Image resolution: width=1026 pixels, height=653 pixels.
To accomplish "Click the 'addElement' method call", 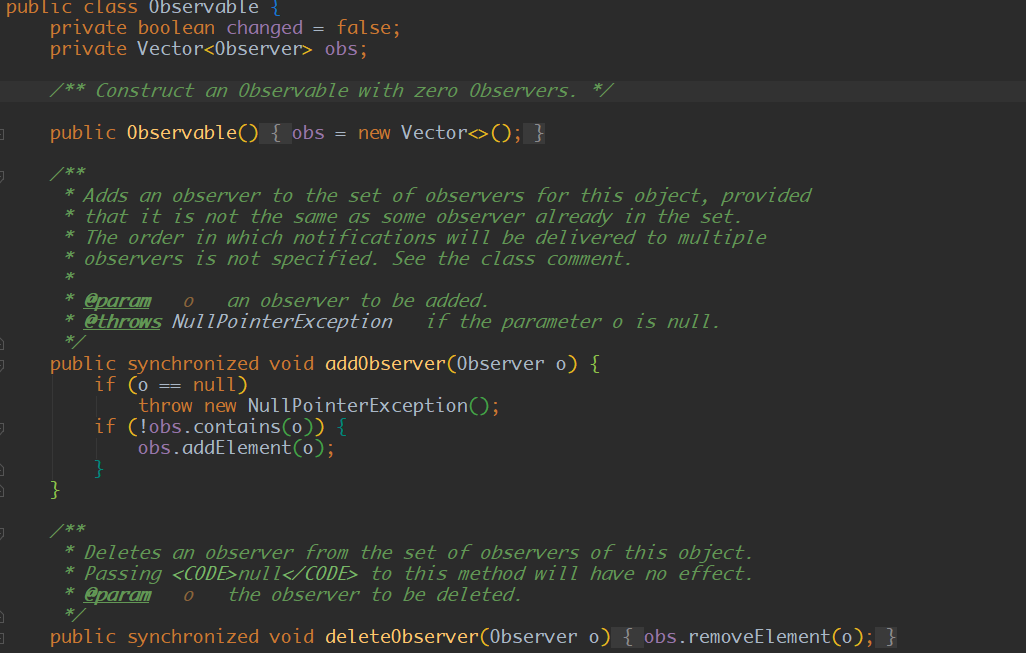I will pyautogui.click(x=236, y=448).
